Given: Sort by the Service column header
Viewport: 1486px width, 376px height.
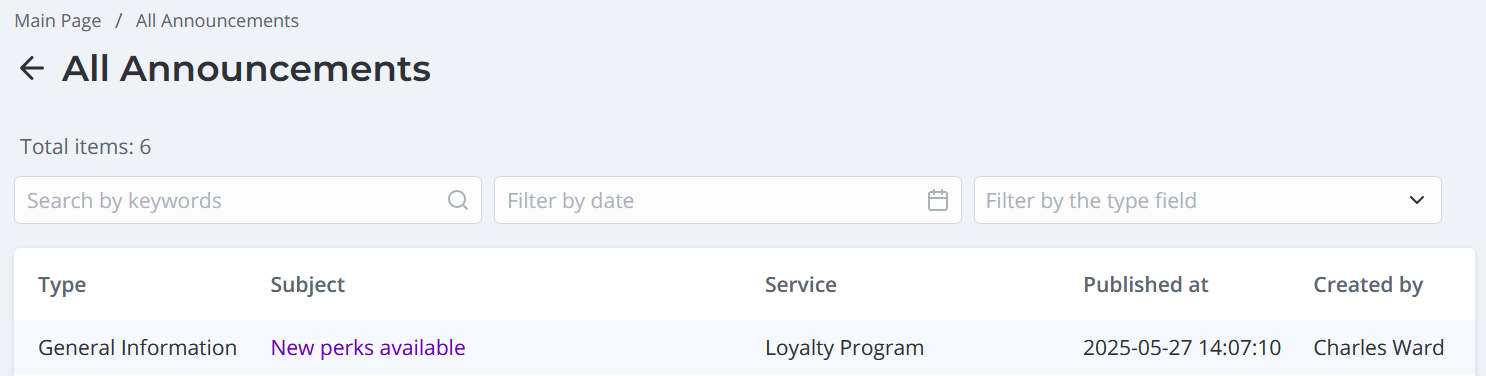Looking at the screenshot, I should [801, 285].
